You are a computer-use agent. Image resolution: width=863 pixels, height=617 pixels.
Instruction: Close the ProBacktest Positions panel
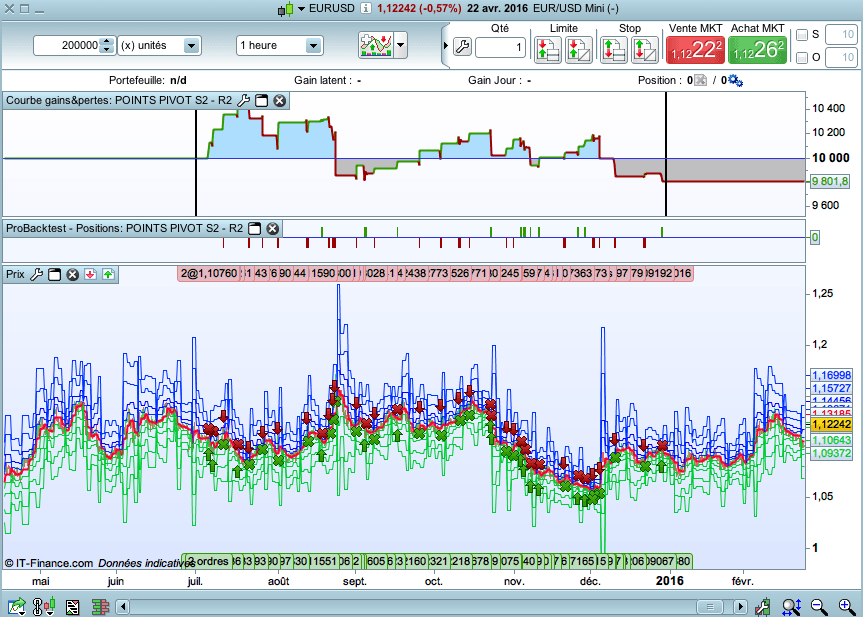click(272, 228)
